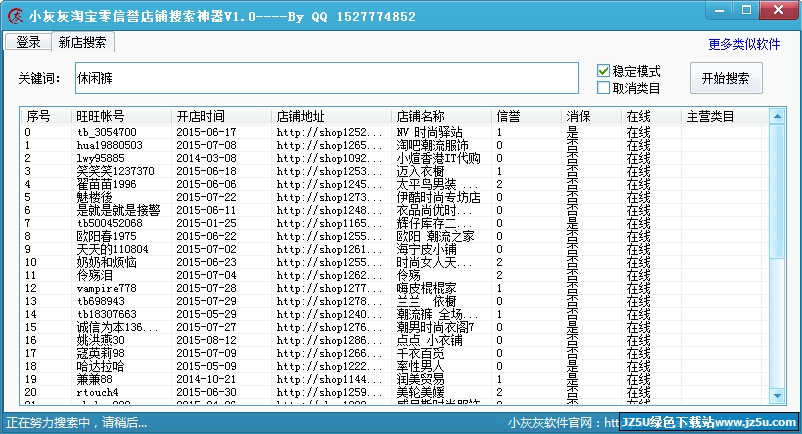This screenshot has height=434, width=802.
Task: Select account 天天的110804
Action: point(112,249)
